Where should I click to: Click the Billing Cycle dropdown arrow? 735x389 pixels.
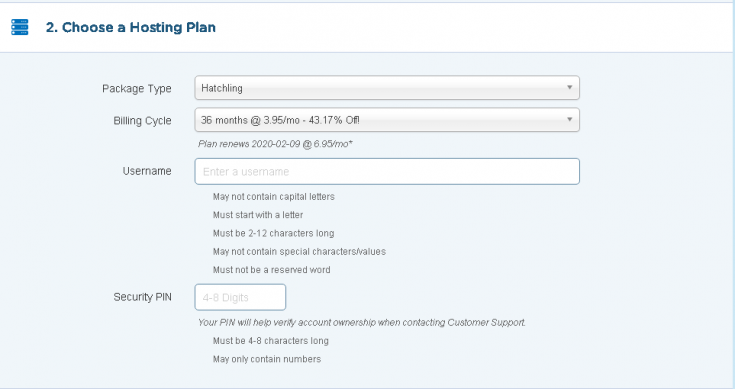coord(569,120)
